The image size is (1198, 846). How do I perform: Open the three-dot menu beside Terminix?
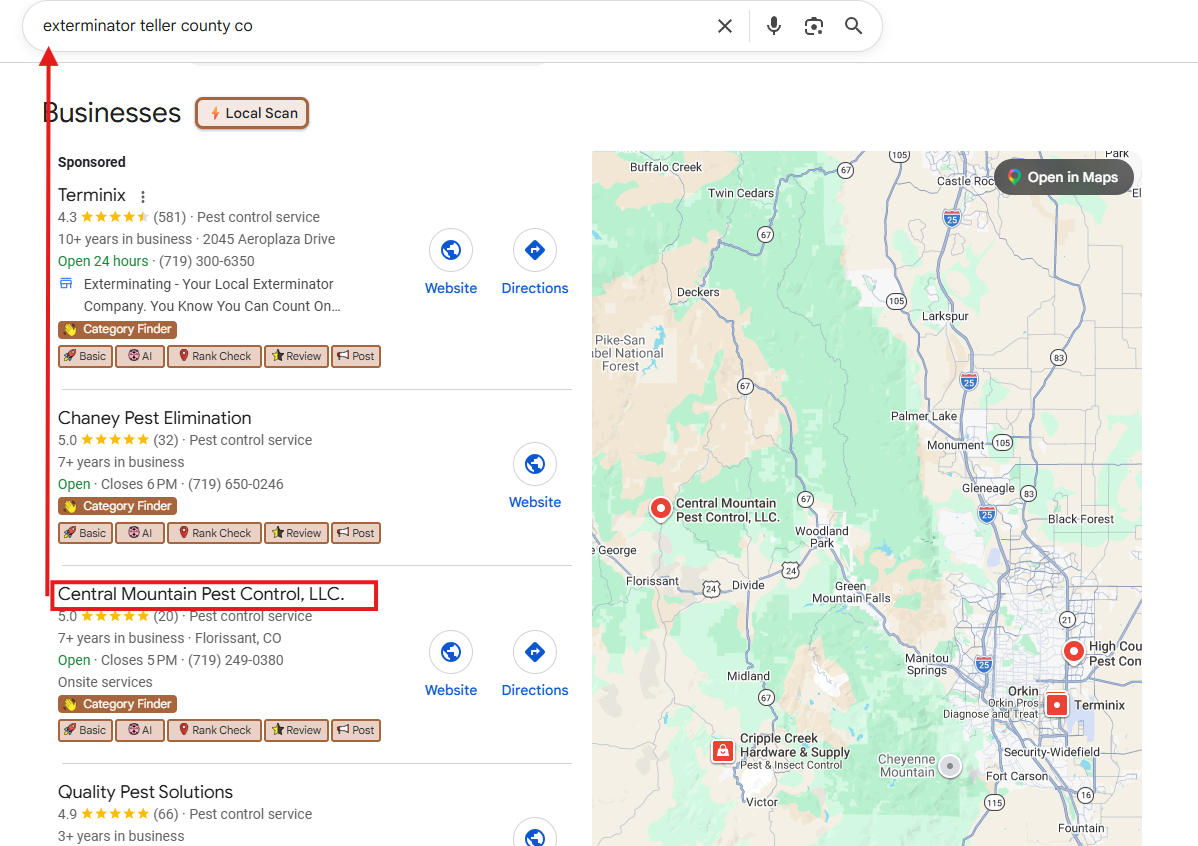tap(143, 196)
